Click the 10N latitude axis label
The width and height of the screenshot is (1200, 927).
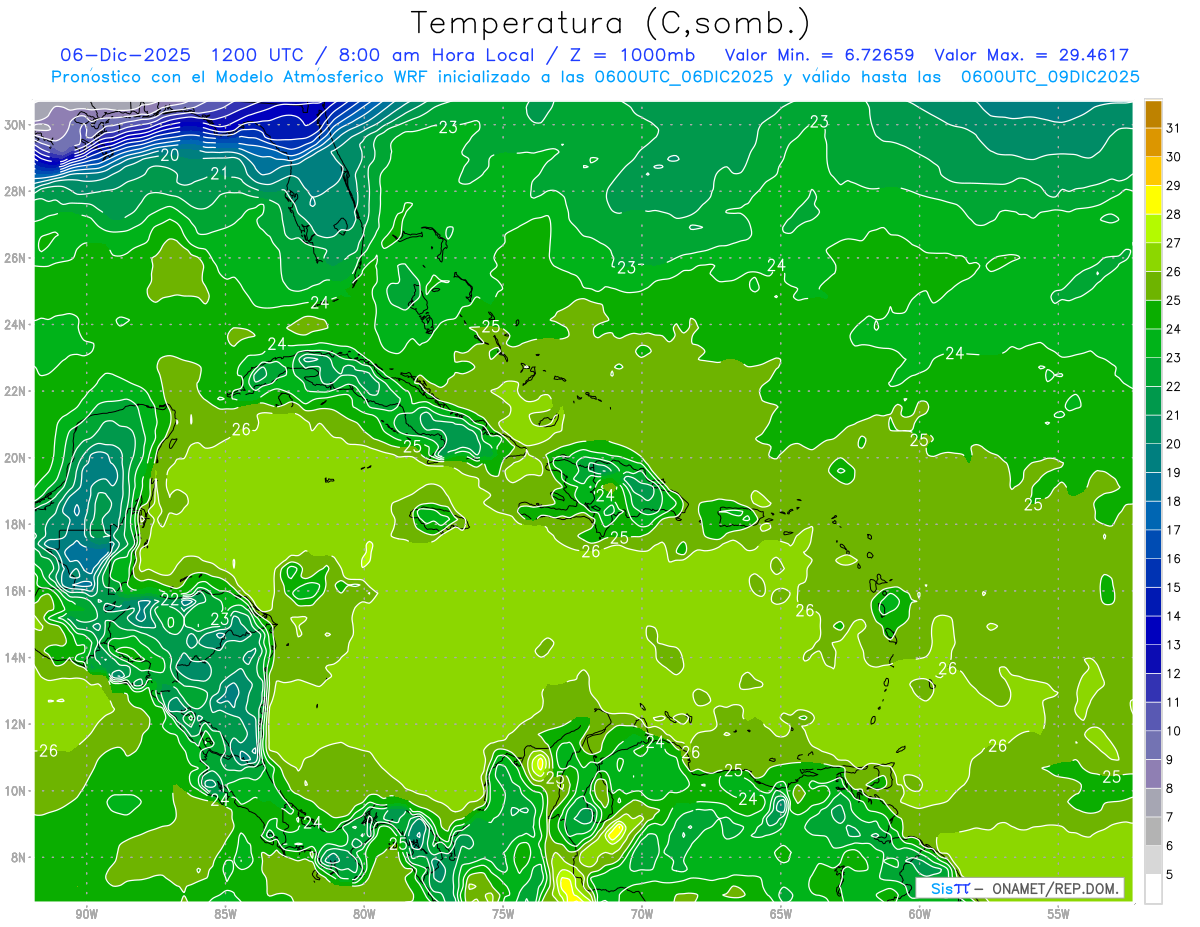tap(17, 791)
